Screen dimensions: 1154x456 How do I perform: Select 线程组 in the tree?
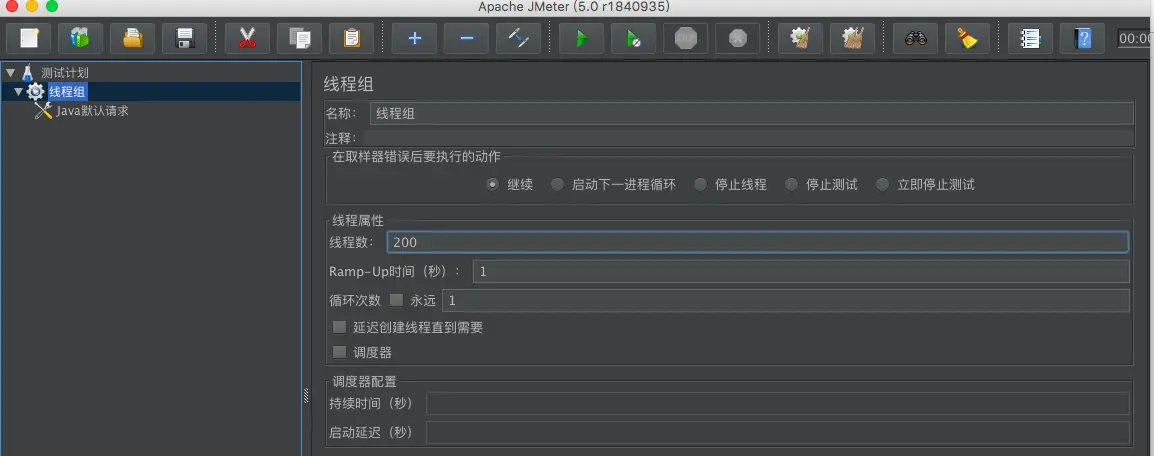tap(68, 92)
